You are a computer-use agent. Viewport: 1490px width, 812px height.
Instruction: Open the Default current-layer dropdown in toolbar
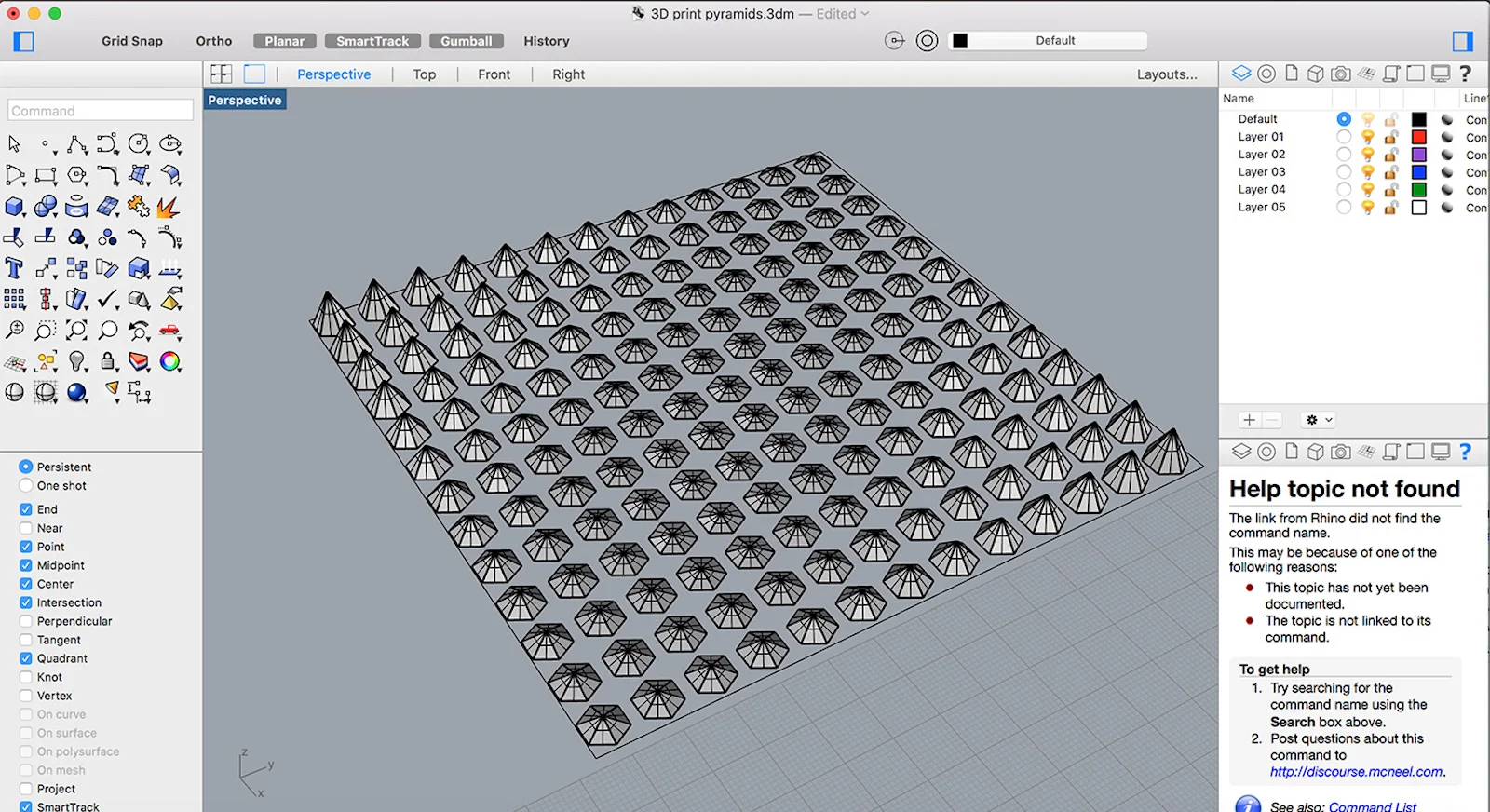1049,41
